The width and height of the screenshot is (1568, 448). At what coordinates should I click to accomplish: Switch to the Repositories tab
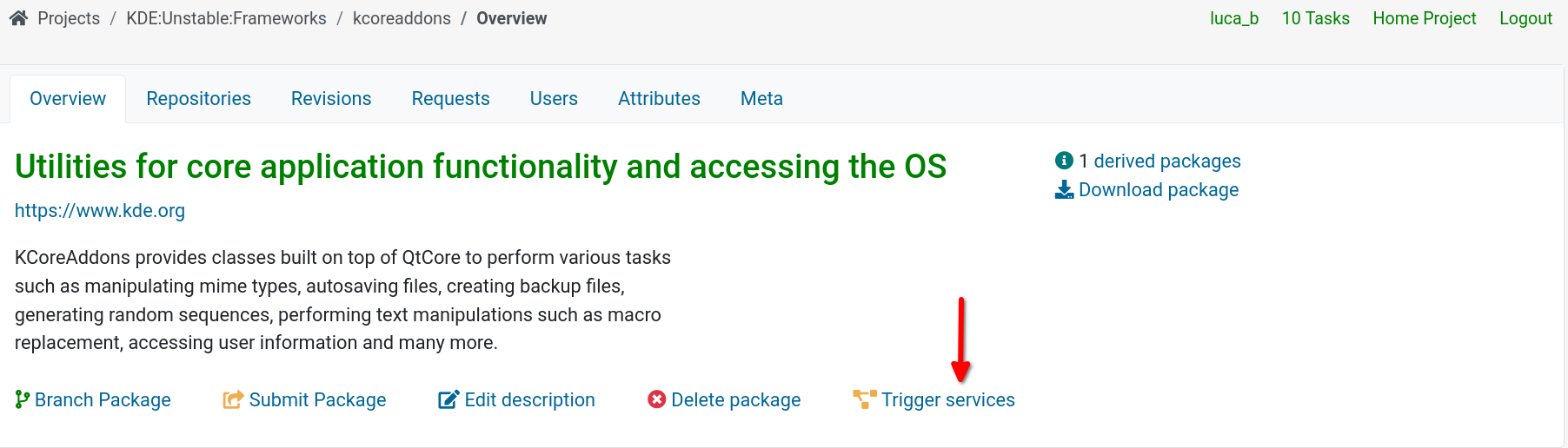pyautogui.click(x=198, y=99)
